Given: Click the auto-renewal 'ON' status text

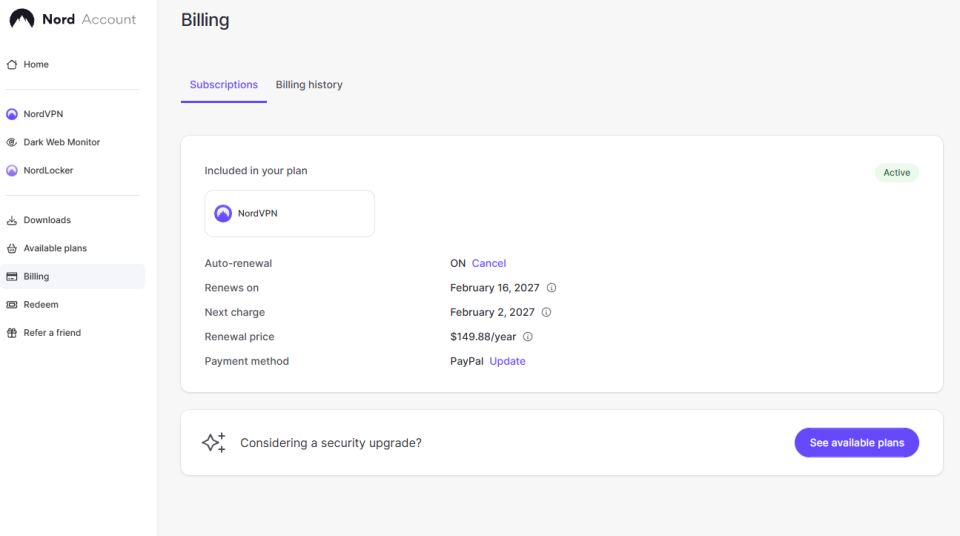Looking at the screenshot, I should point(458,263).
